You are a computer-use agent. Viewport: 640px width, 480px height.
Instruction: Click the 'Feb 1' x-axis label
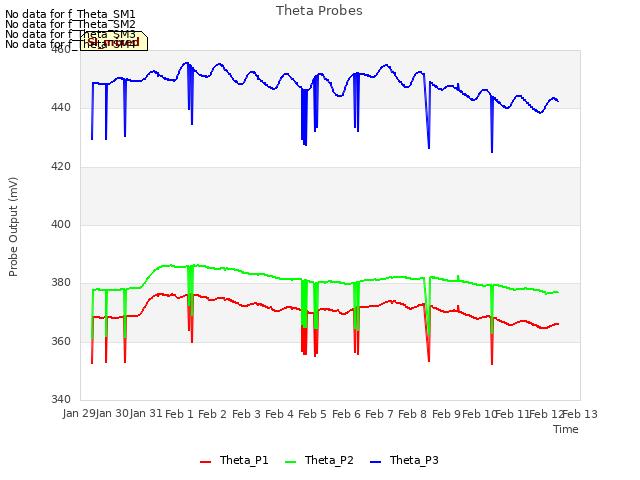(x=179, y=414)
